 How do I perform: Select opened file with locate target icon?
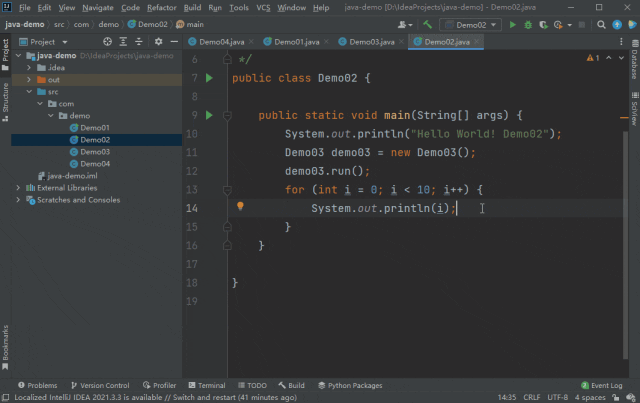point(105,42)
